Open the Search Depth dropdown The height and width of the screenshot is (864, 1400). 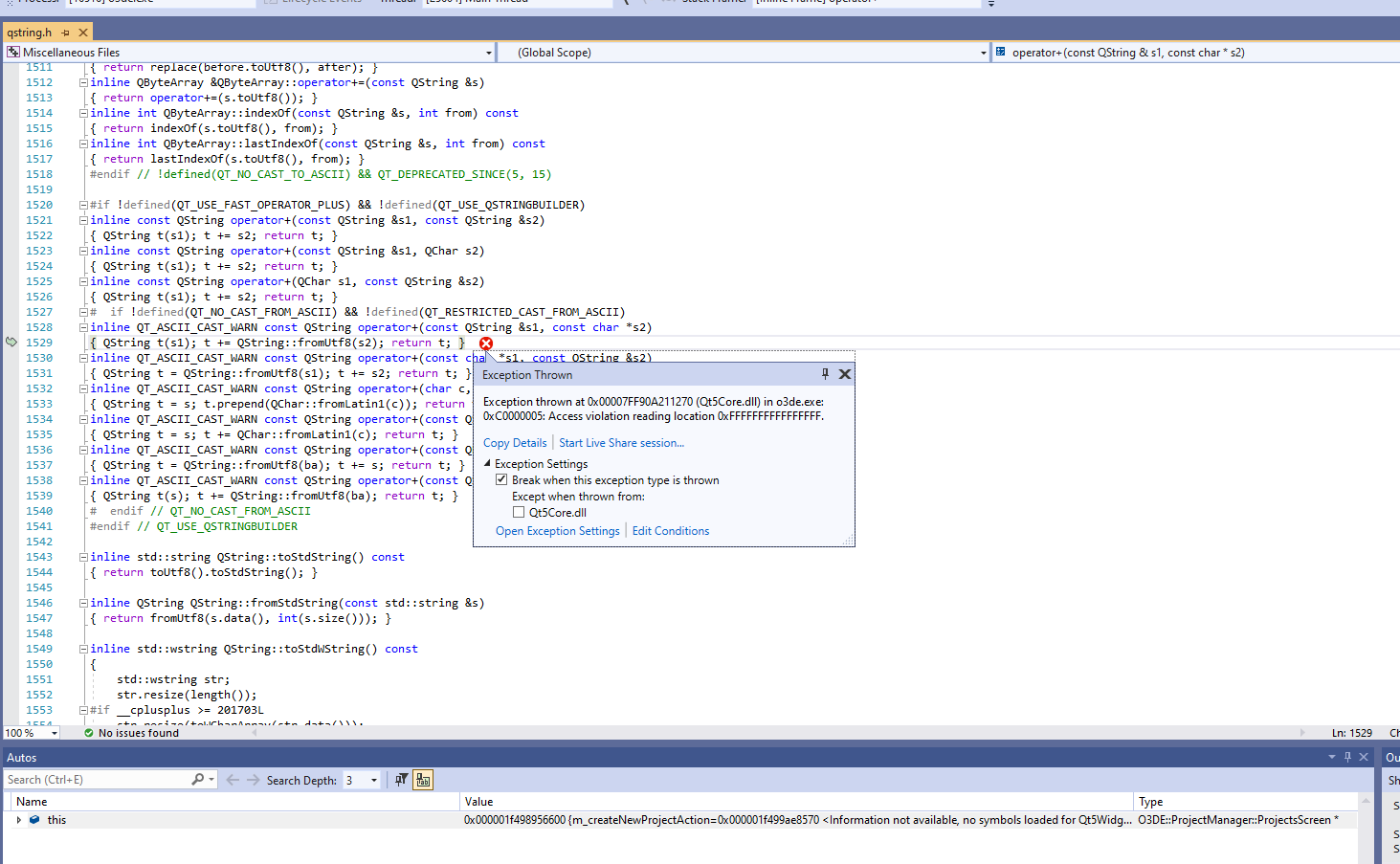[372, 779]
